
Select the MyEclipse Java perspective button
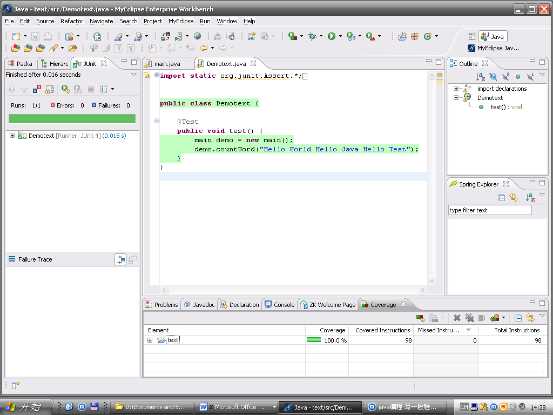pos(494,48)
